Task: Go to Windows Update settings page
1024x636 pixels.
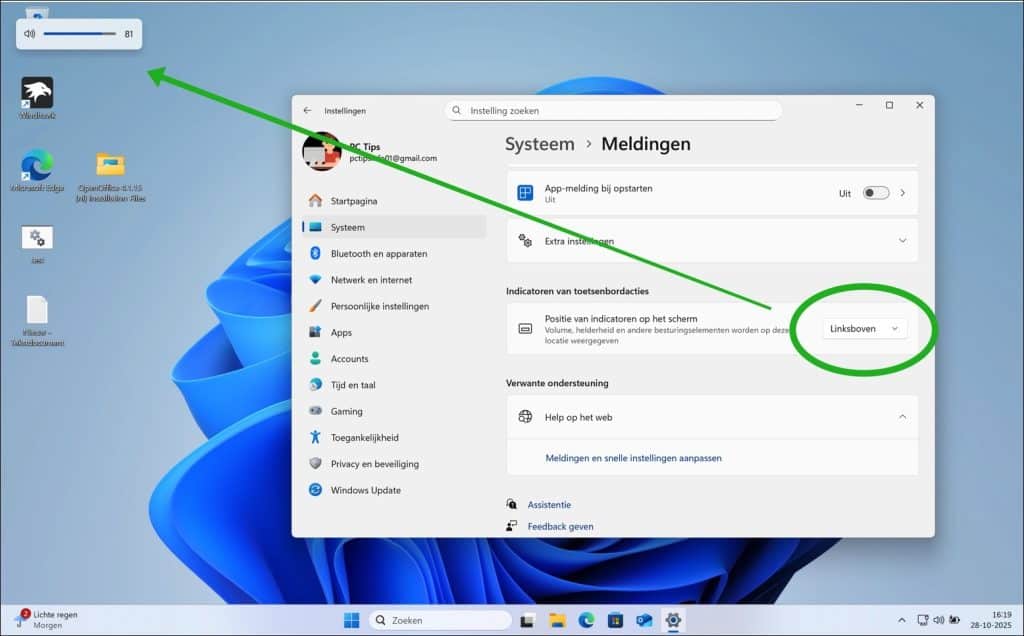Action: click(365, 490)
